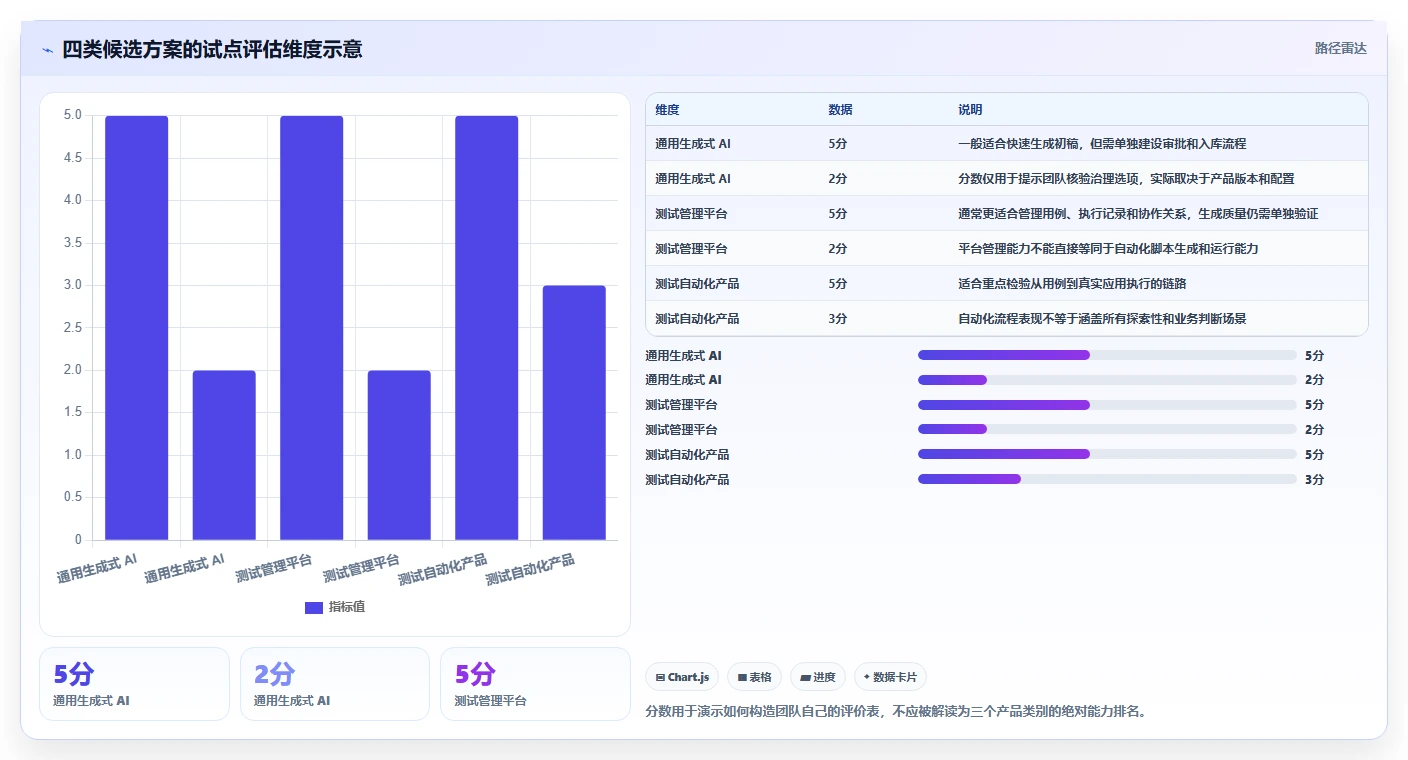Select the cell 分数仅用于提示团队核验治理选项
The image size is (1408, 760).
point(1126,179)
